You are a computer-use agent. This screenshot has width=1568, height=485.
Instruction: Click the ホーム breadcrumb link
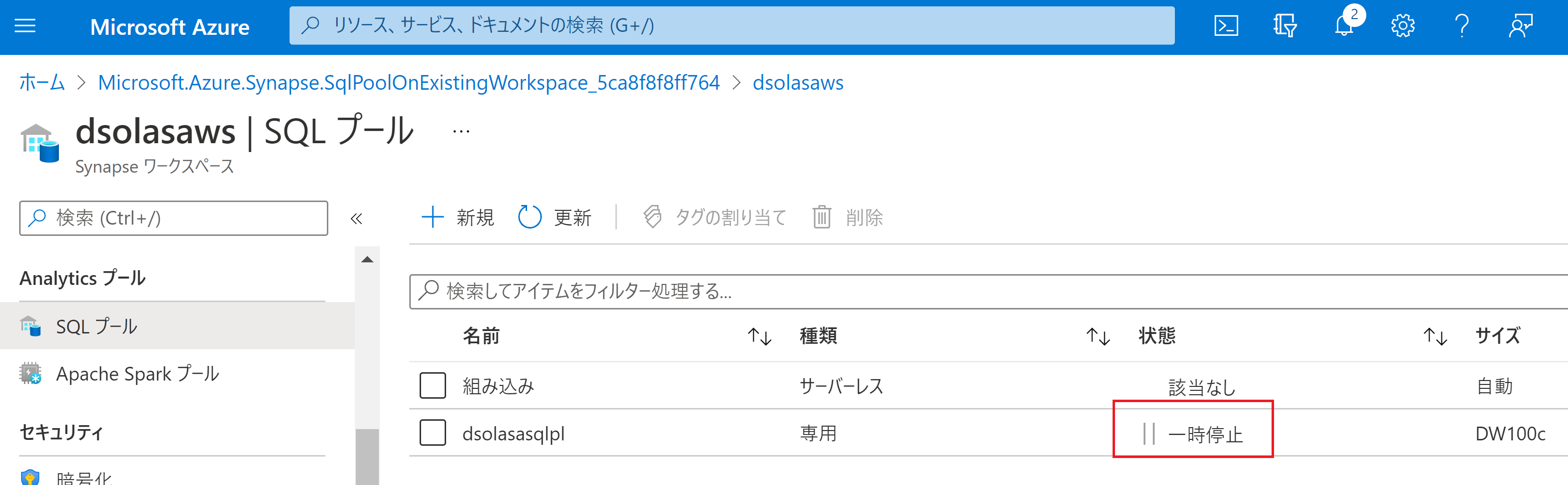tap(41, 83)
